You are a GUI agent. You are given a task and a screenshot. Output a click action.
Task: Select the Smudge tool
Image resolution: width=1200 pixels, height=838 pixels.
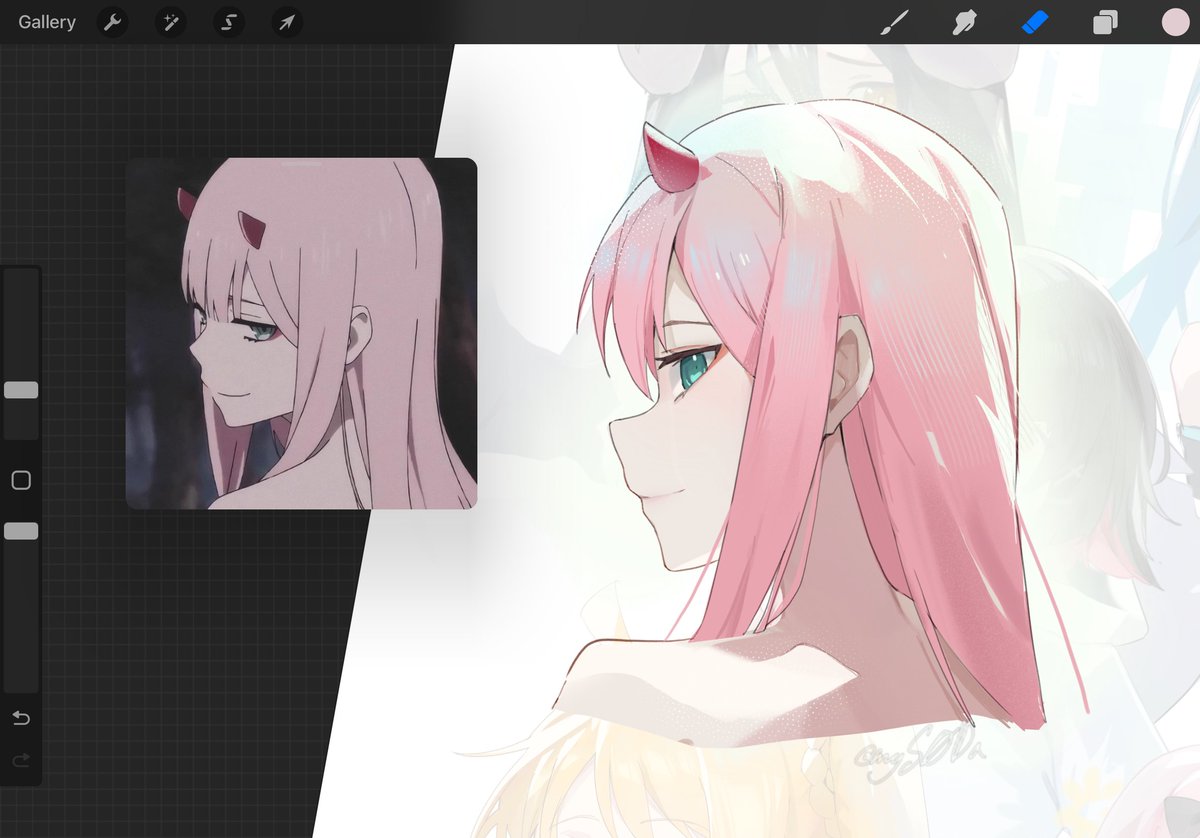coord(963,22)
